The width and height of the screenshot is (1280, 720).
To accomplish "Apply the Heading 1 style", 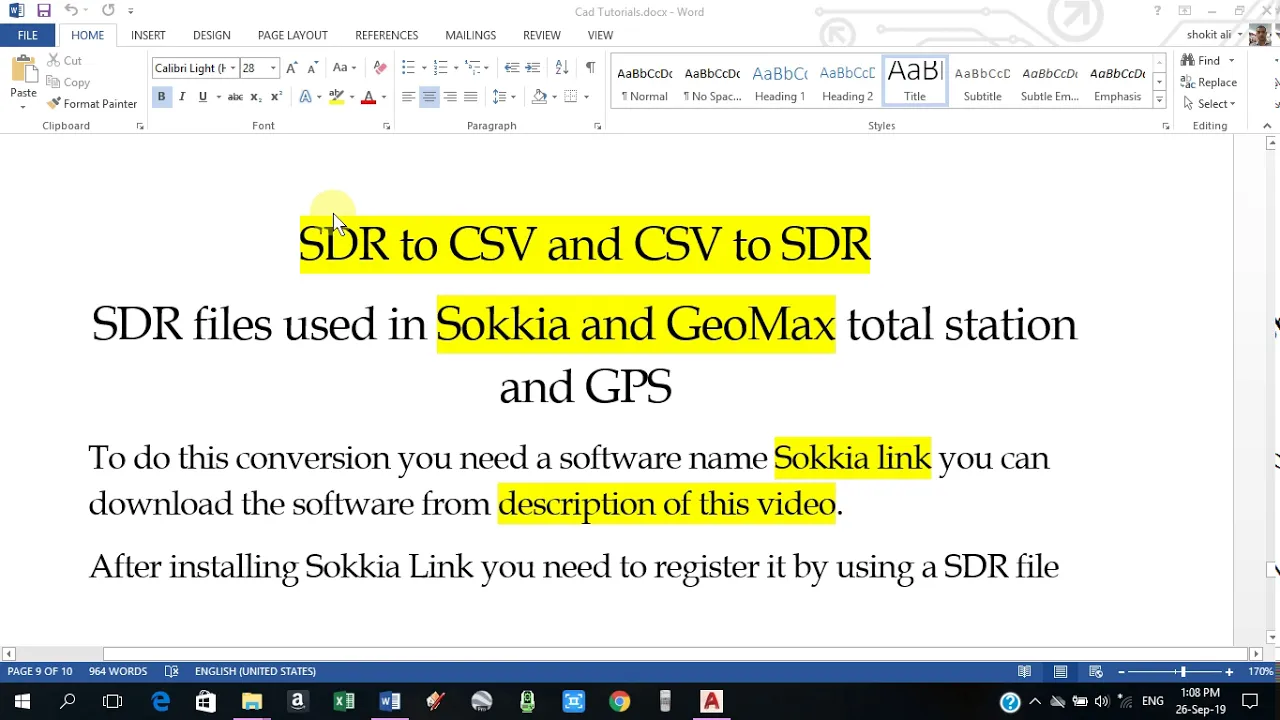I will [780, 82].
